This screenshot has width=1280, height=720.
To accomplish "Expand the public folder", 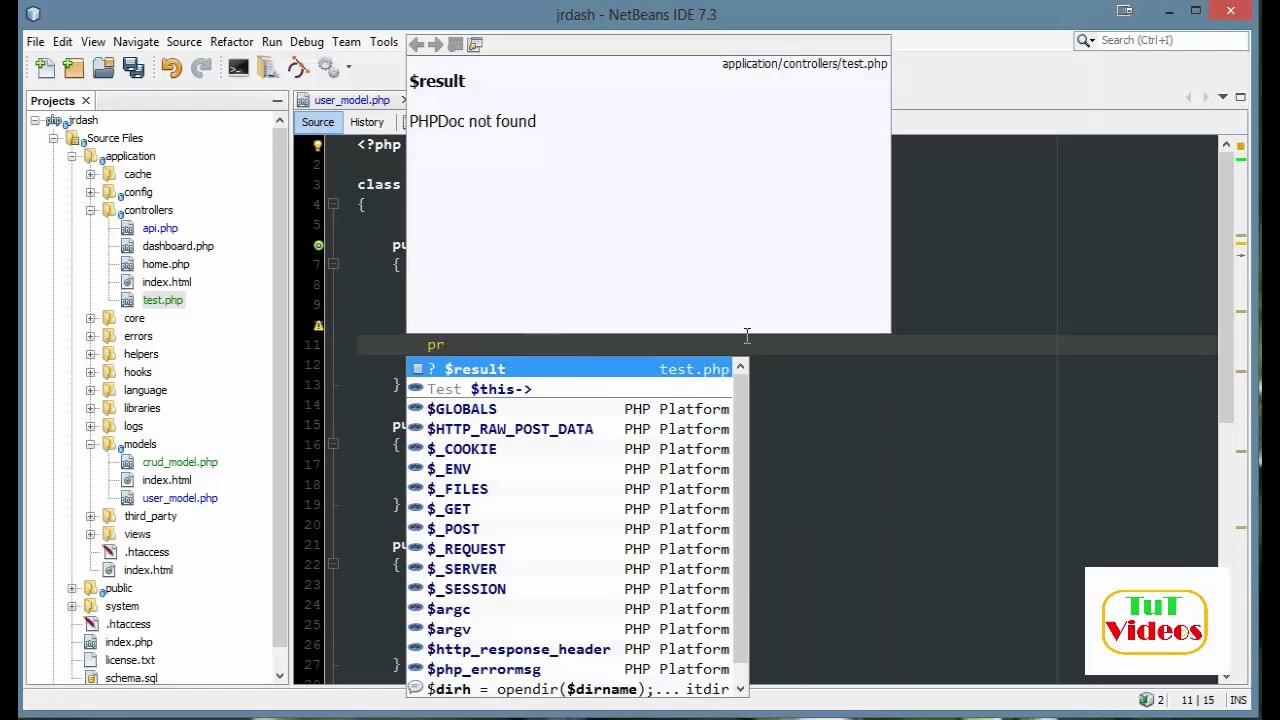I will [x=72, y=588].
